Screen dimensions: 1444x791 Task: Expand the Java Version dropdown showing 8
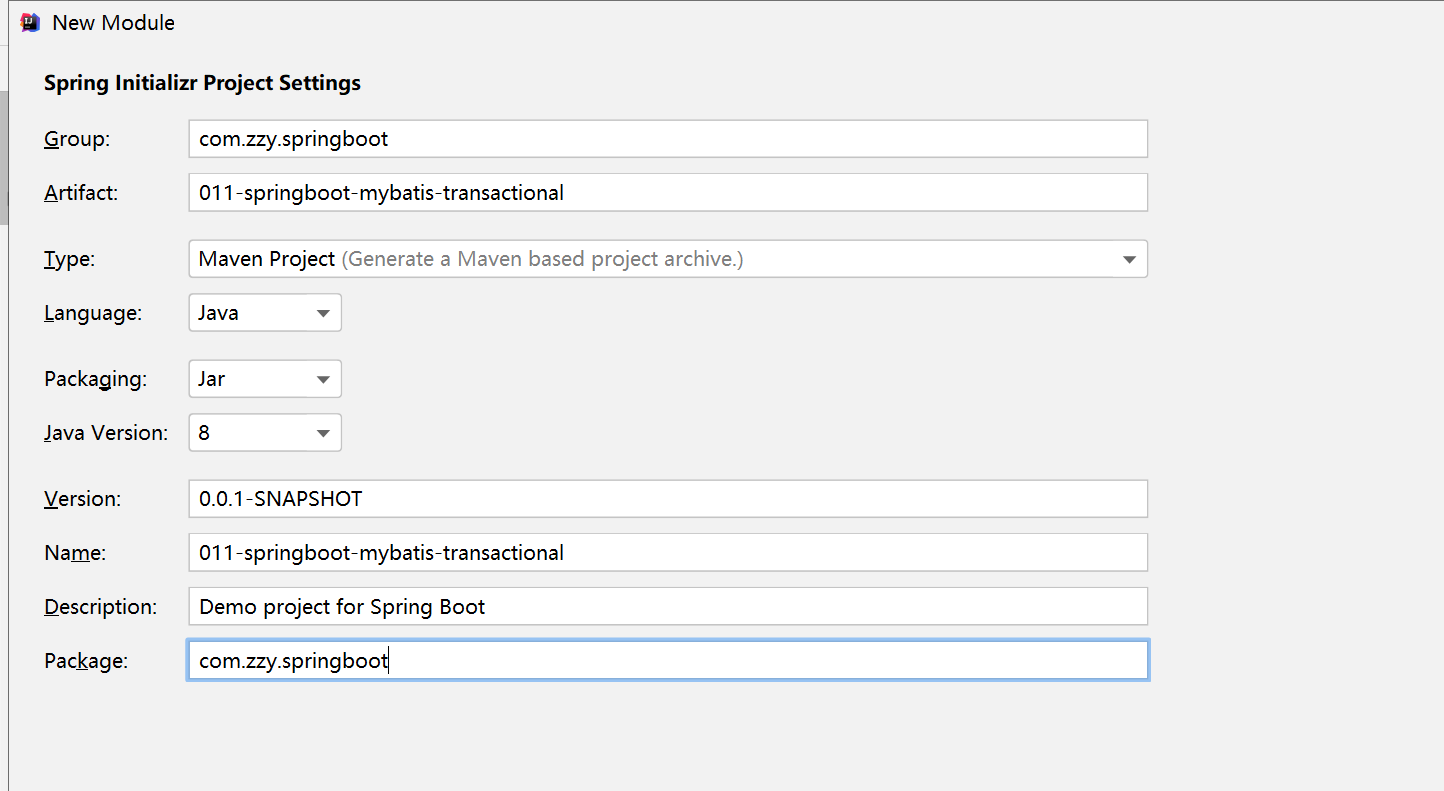tap(322, 434)
